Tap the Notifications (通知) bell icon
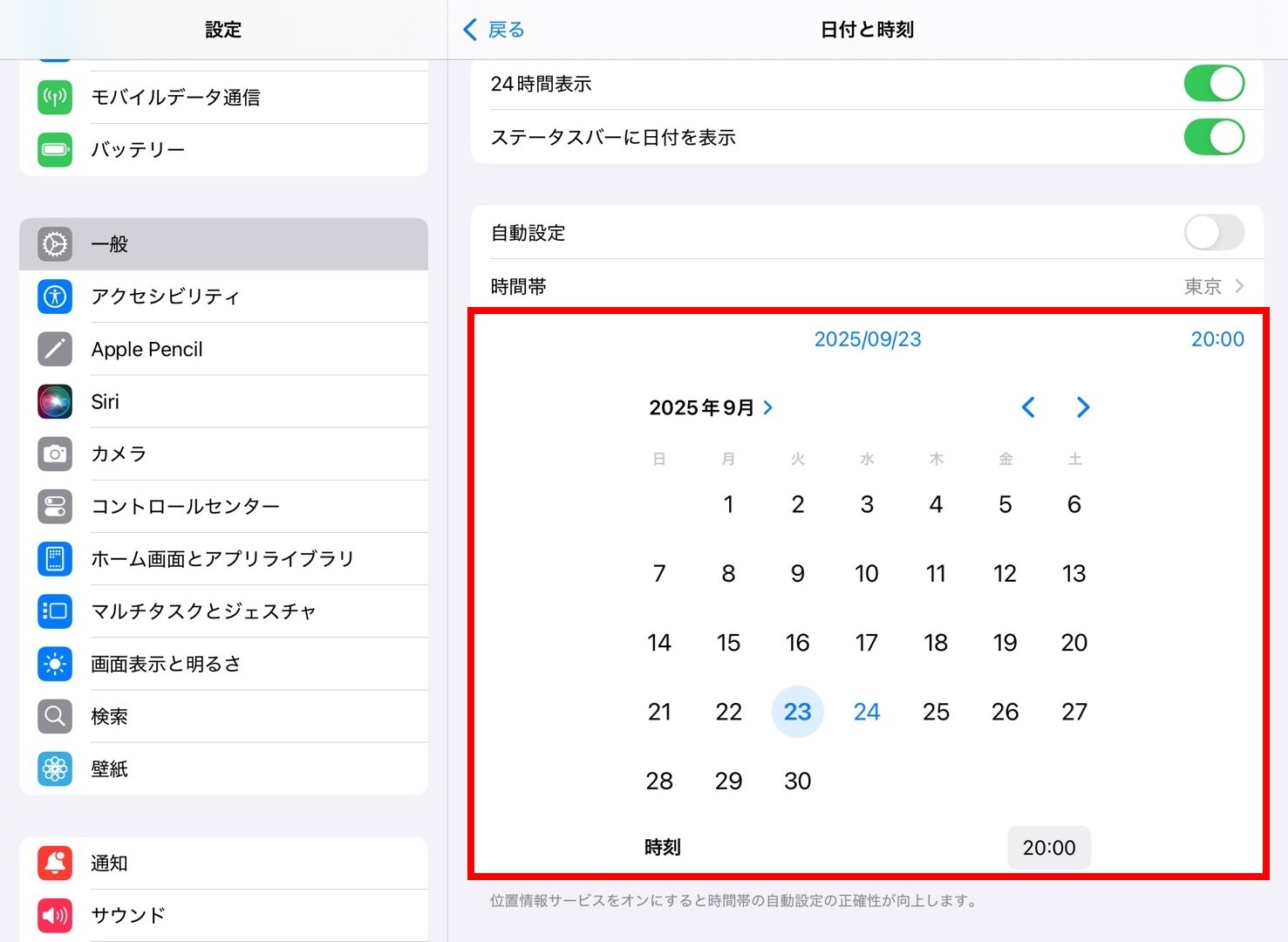The height and width of the screenshot is (942, 1288). 55,863
